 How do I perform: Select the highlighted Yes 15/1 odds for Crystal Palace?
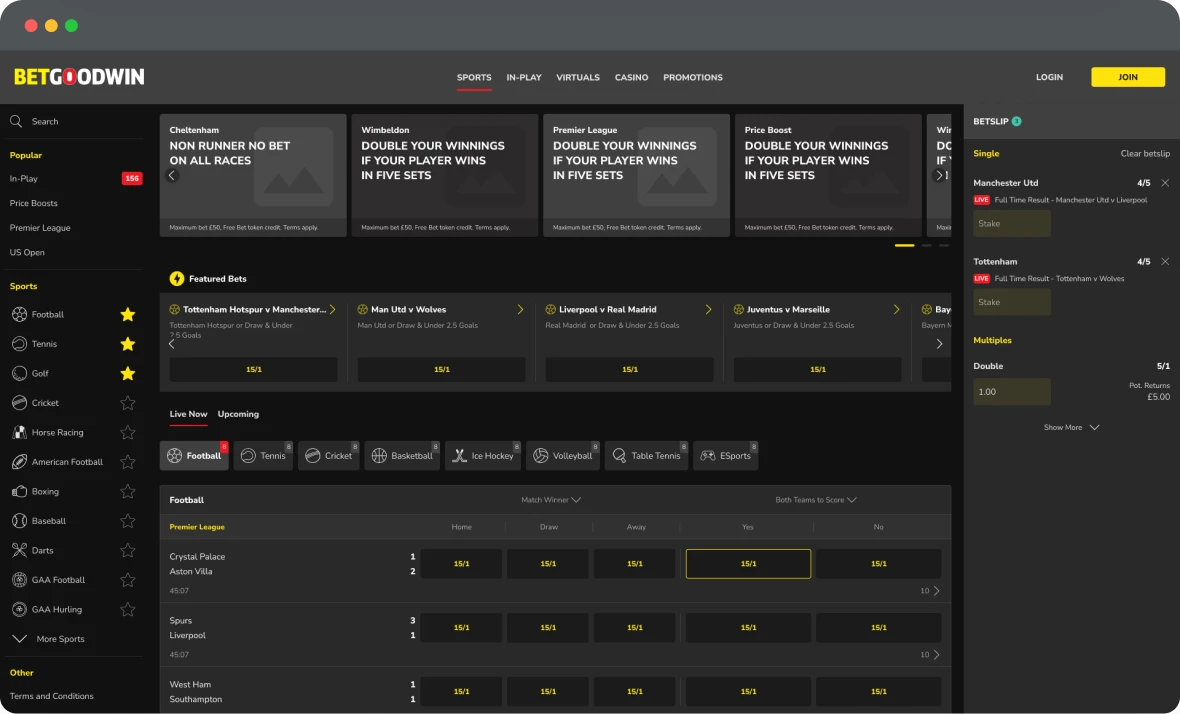[748, 564]
